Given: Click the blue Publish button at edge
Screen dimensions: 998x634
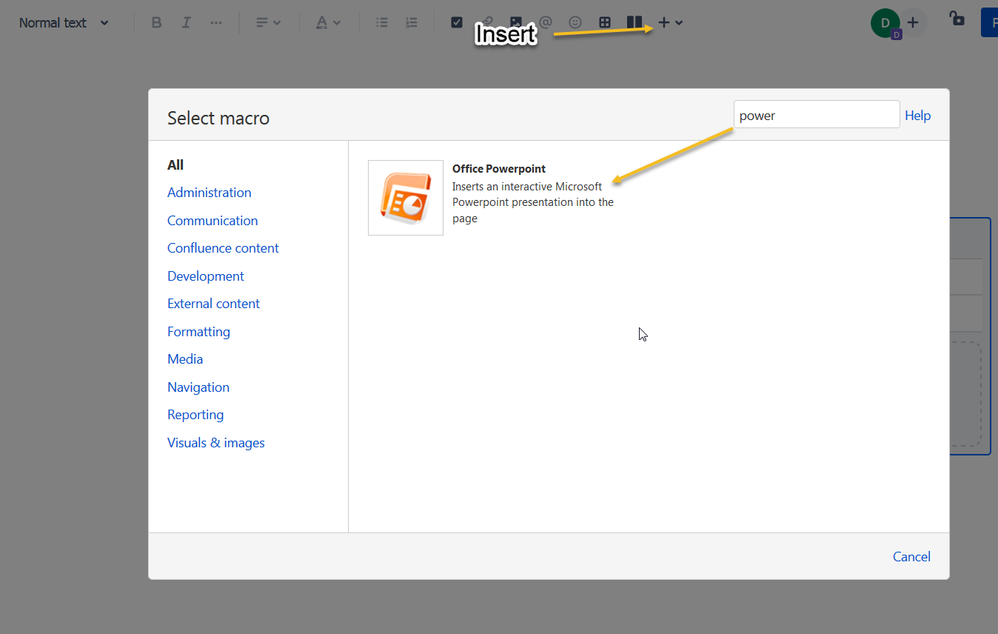Looking at the screenshot, I should click(x=990, y=24).
